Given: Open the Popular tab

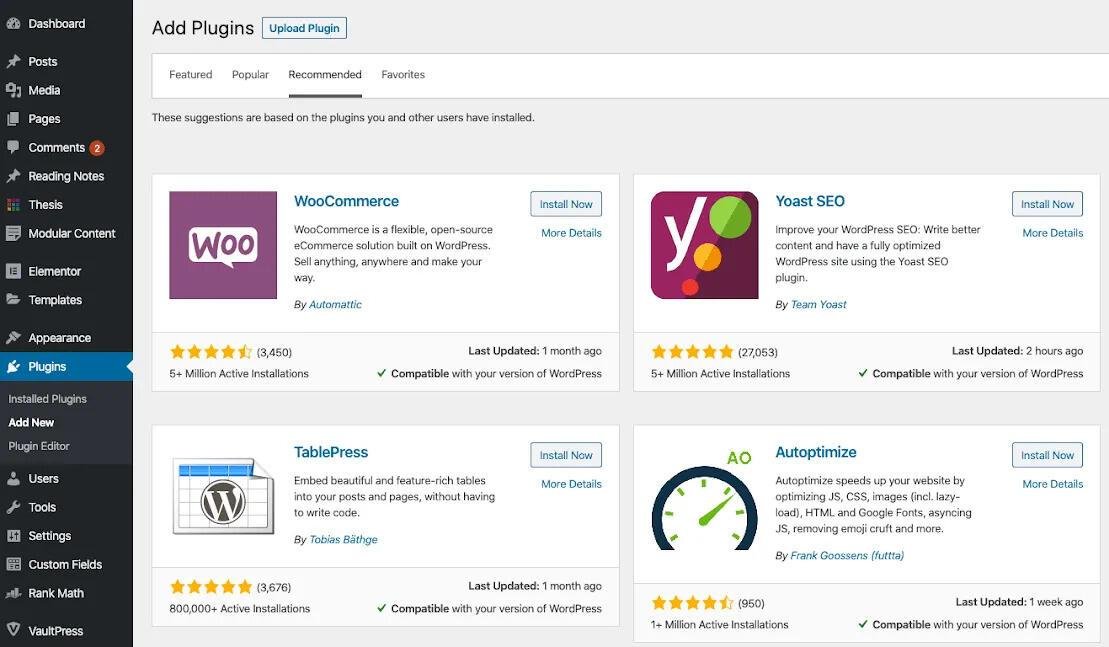Looking at the screenshot, I should [x=249, y=73].
